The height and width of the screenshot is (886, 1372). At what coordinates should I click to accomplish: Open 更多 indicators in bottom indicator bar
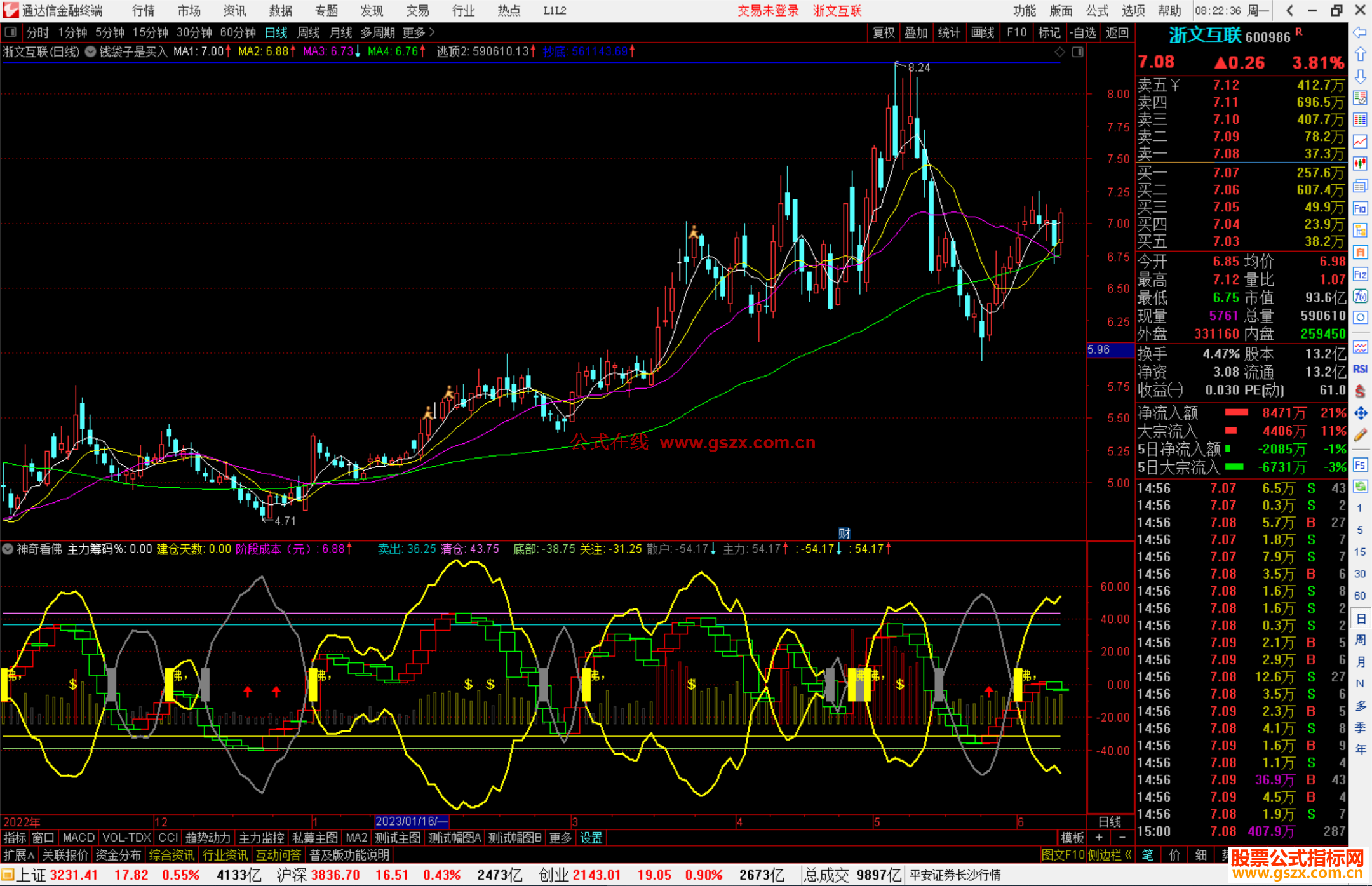tap(560, 838)
